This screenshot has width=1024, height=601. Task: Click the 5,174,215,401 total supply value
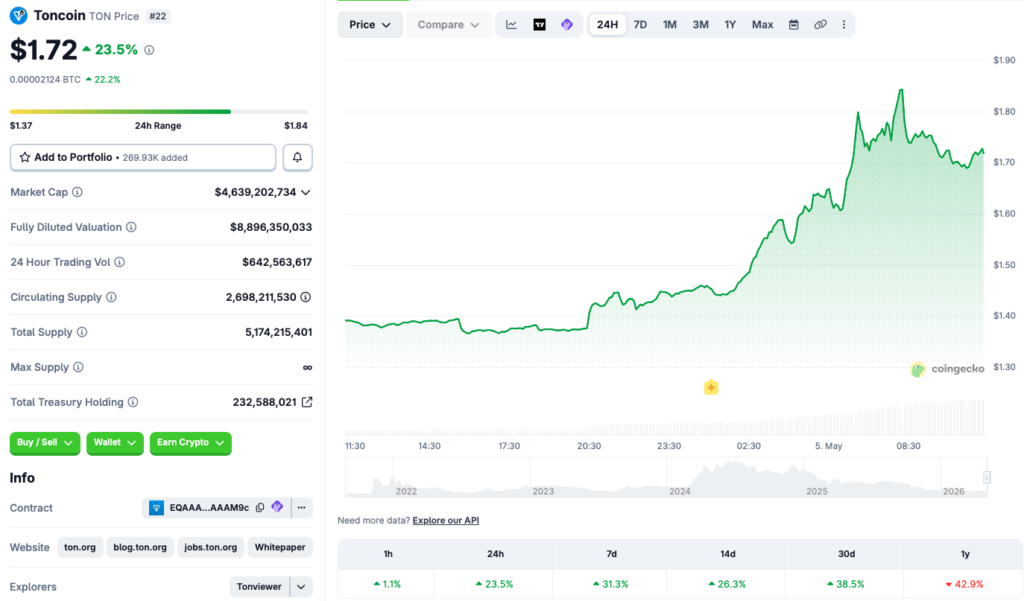279,332
